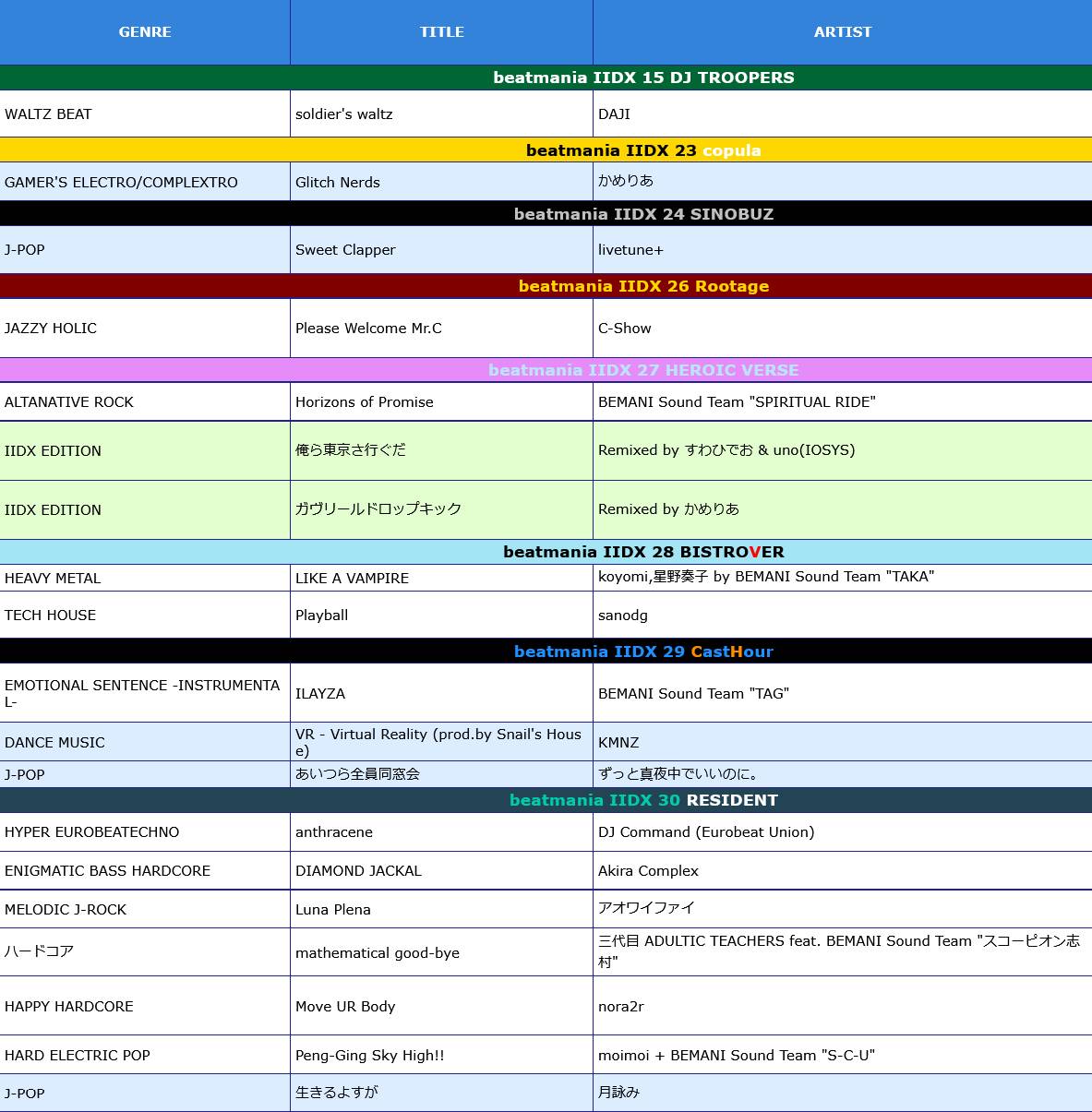Click the title Horizons of Promise
This screenshot has height=1112, width=1092.
pos(364,402)
